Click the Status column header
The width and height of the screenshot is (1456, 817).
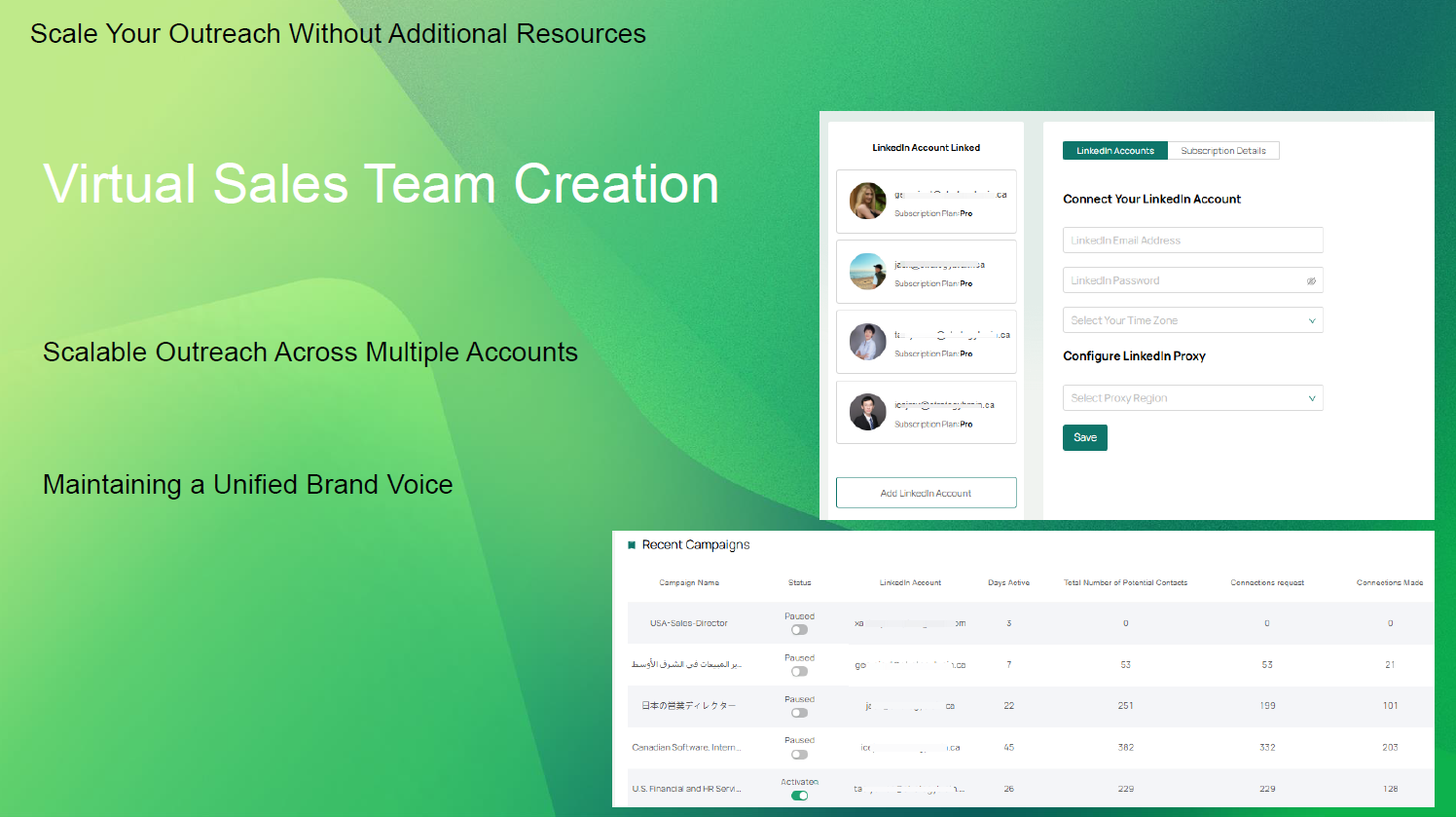tap(799, 582)
